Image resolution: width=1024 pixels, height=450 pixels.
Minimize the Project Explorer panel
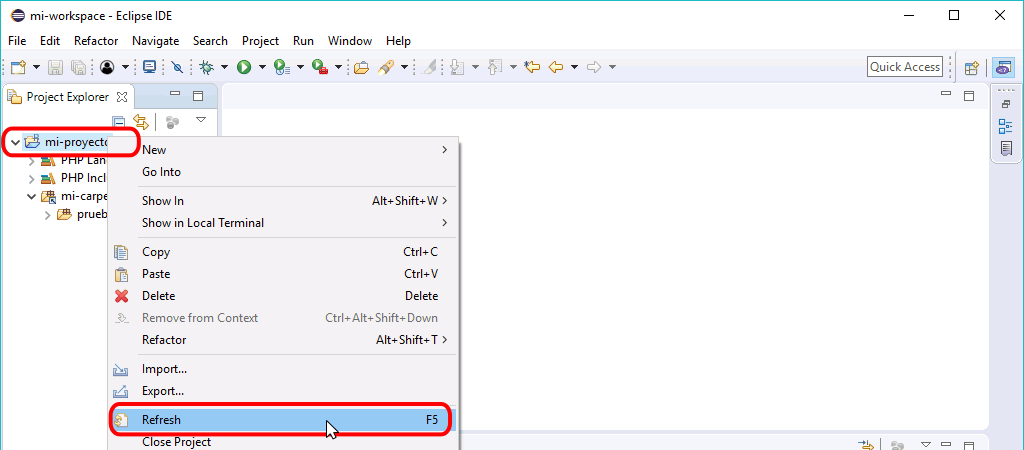tap(174, 94)
